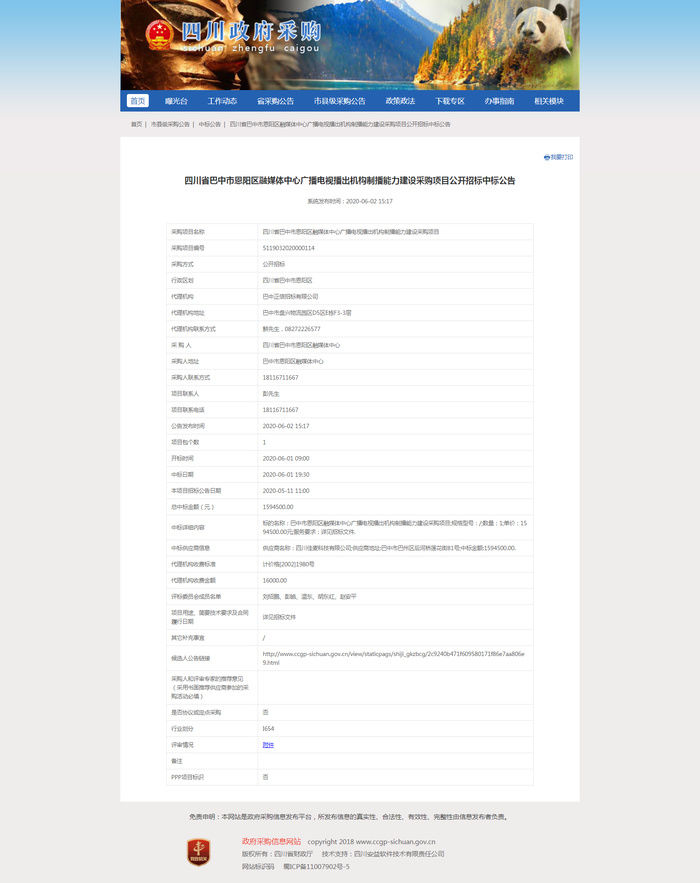
Task: Click the footer copyright 2018 www.ccgp-sichuan.gov.cn text
Action: pos(371,841)
